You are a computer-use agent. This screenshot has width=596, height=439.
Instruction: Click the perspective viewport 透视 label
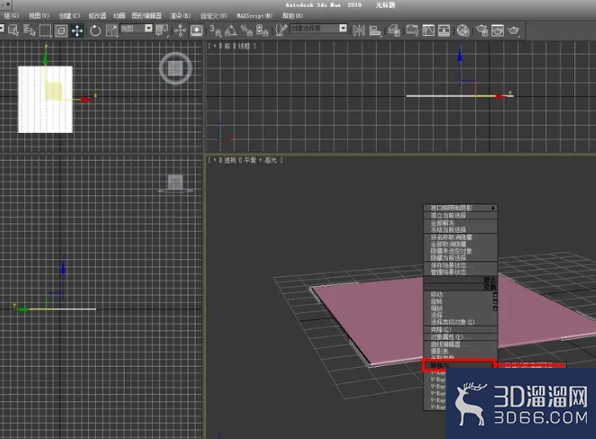tap(230, 160)
